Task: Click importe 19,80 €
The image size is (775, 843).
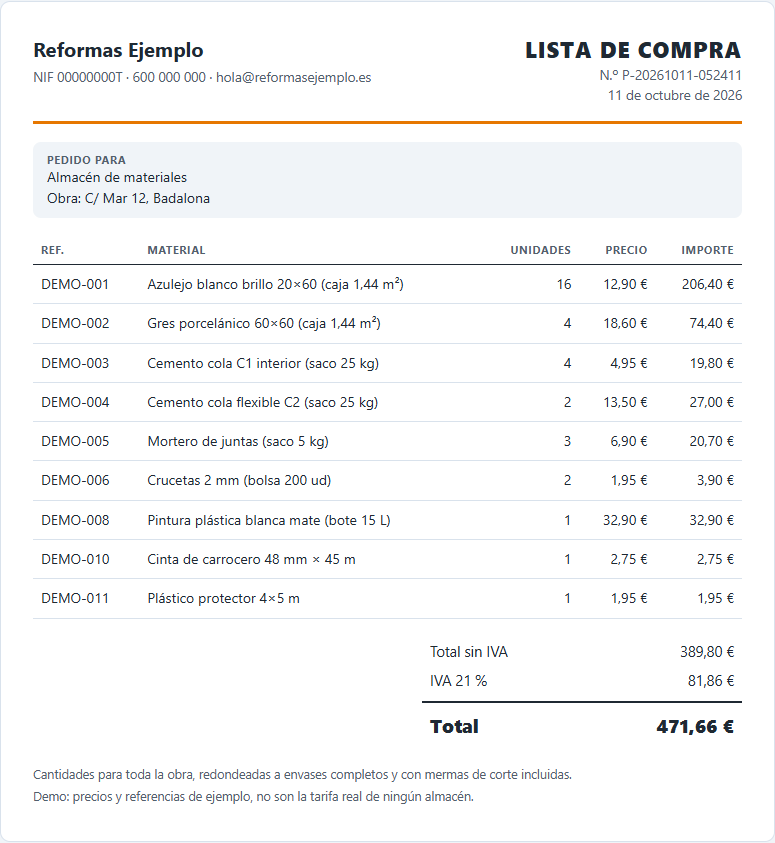Action: (x=712, y=363)
